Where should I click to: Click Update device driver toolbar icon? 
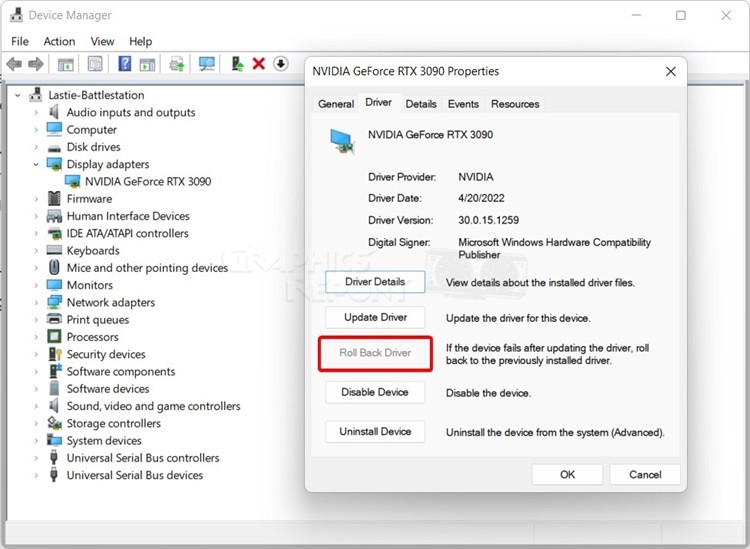point(177,64)
